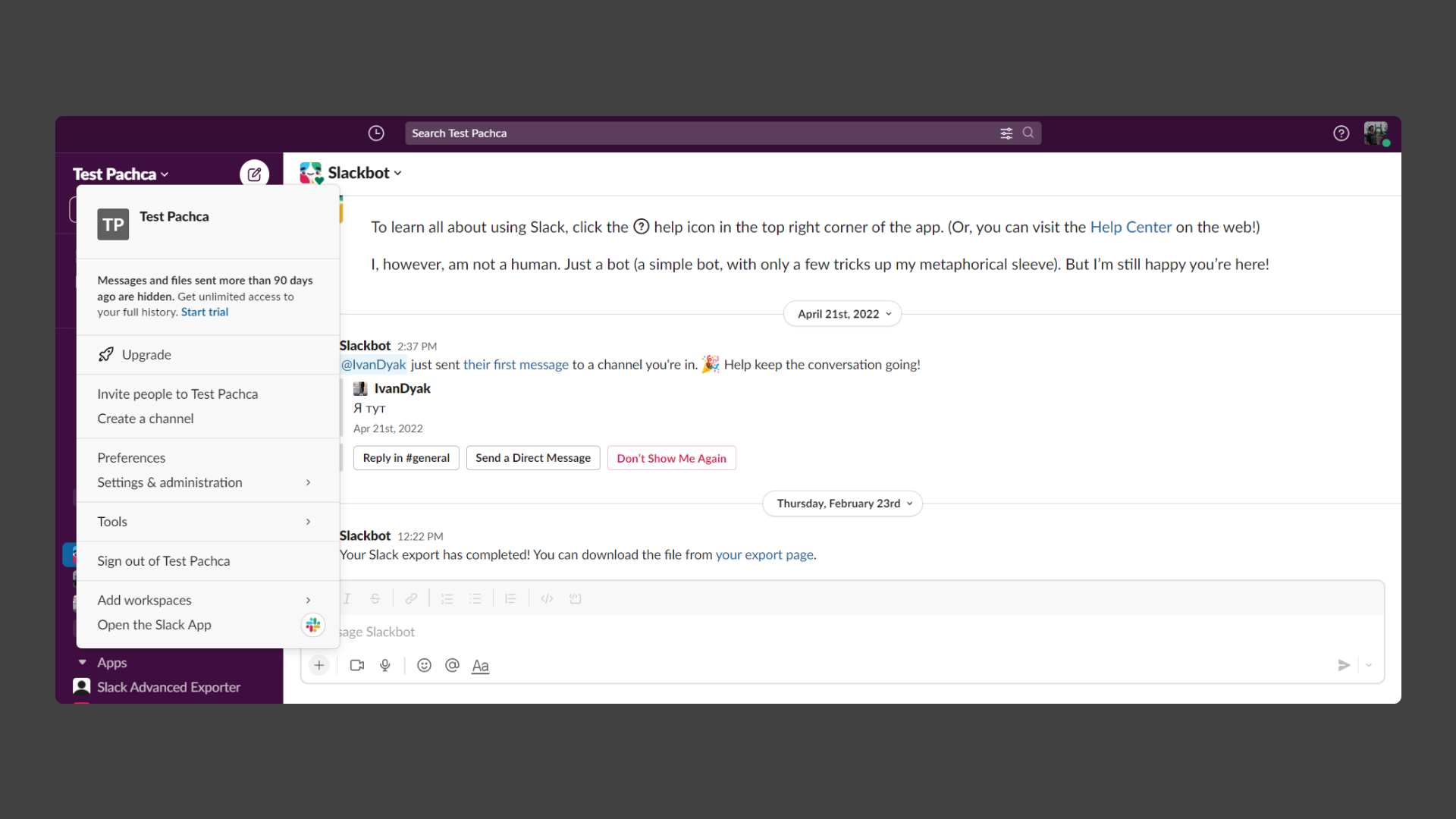Image resolution: width=1456 pixels, height=819 pixels.
Task: Open the history clock icon
Action: [376, 133]
